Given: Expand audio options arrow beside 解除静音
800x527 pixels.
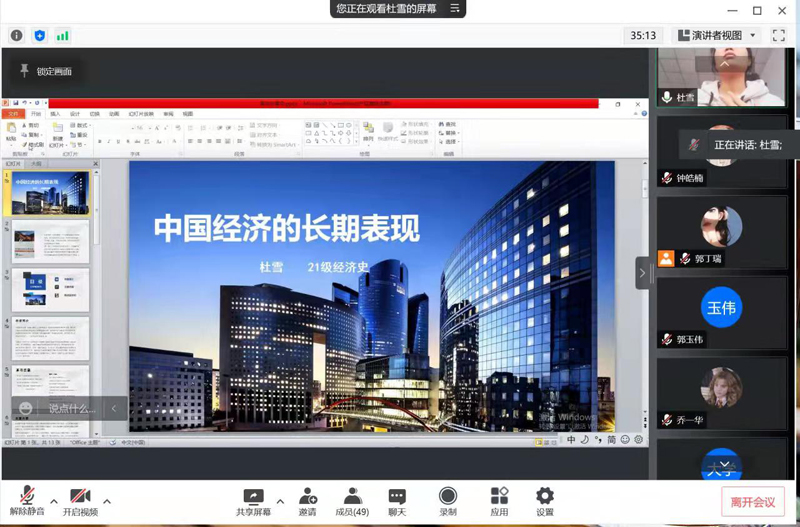Looking at the screenshot, I should click(x=53, y=501).
